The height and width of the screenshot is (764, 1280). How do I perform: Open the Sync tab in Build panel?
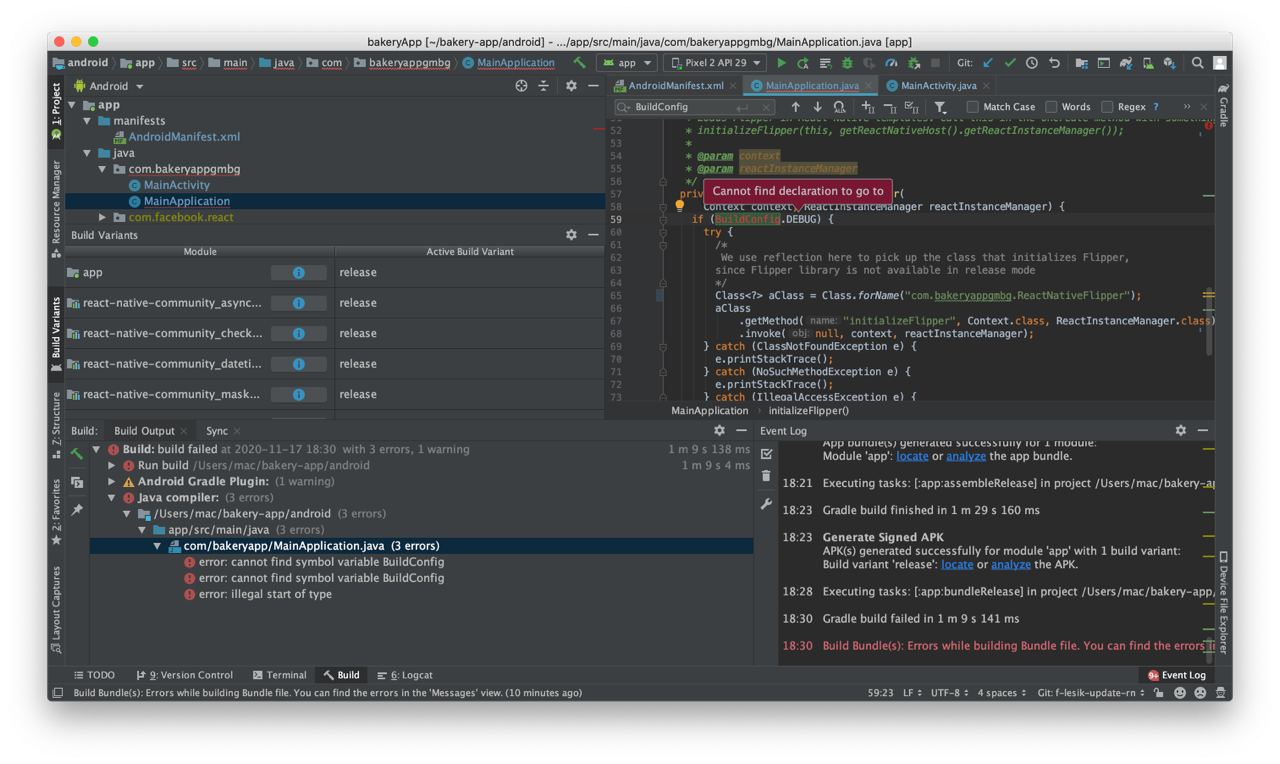click(x=217, y=431)
